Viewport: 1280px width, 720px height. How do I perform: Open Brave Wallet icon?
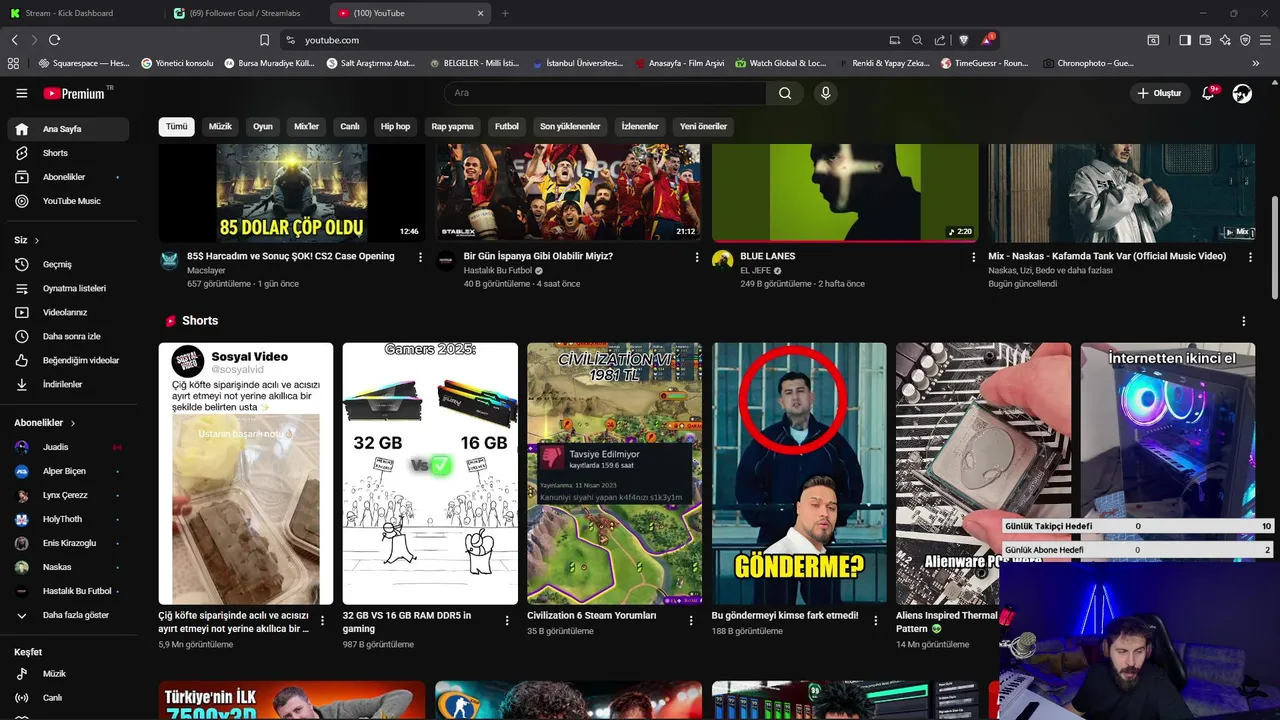1205,40
